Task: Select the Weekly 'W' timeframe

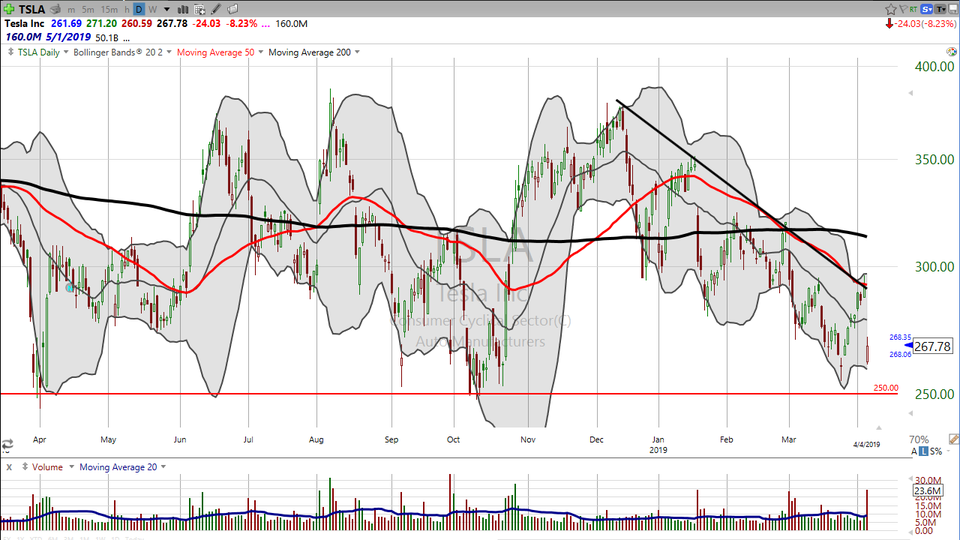Action: point(152,9)
